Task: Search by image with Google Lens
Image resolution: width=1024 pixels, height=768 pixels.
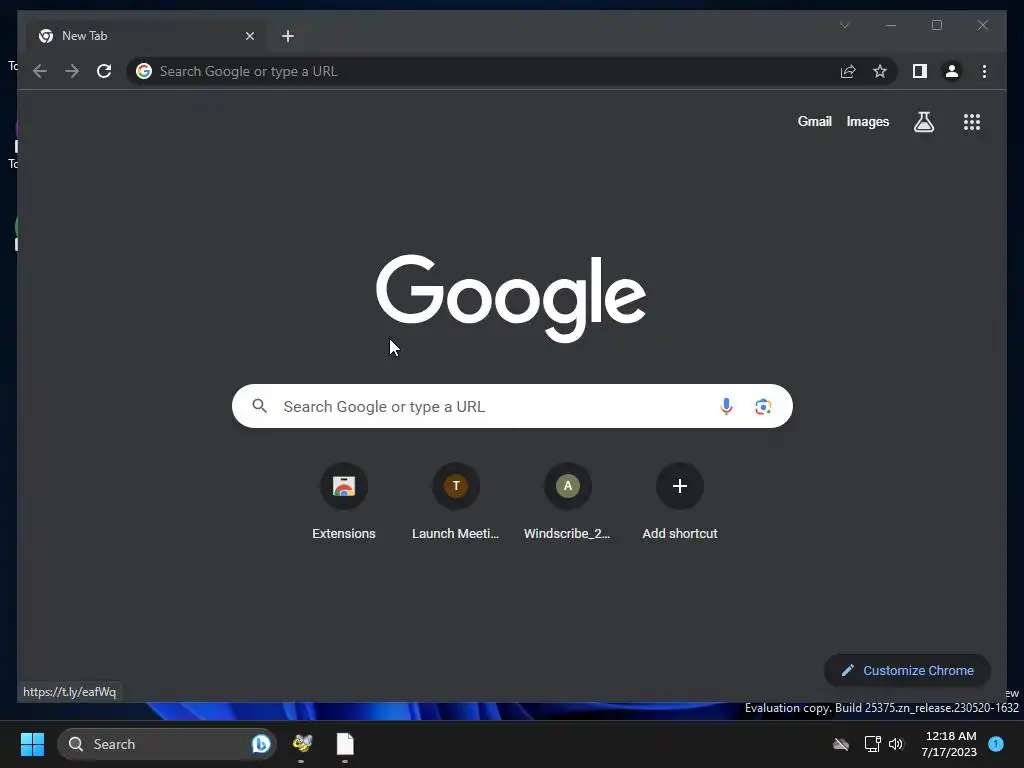Action: coord(763,406)
